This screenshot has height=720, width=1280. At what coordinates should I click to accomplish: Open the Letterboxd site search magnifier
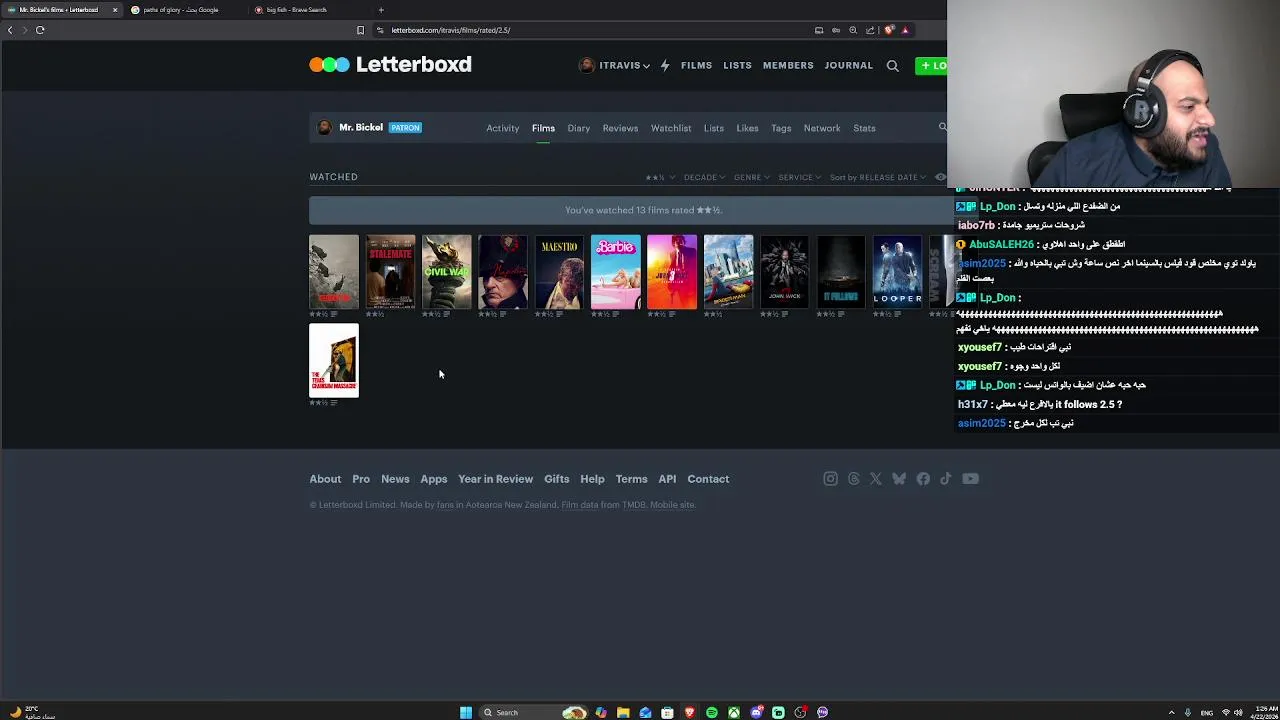892,66
